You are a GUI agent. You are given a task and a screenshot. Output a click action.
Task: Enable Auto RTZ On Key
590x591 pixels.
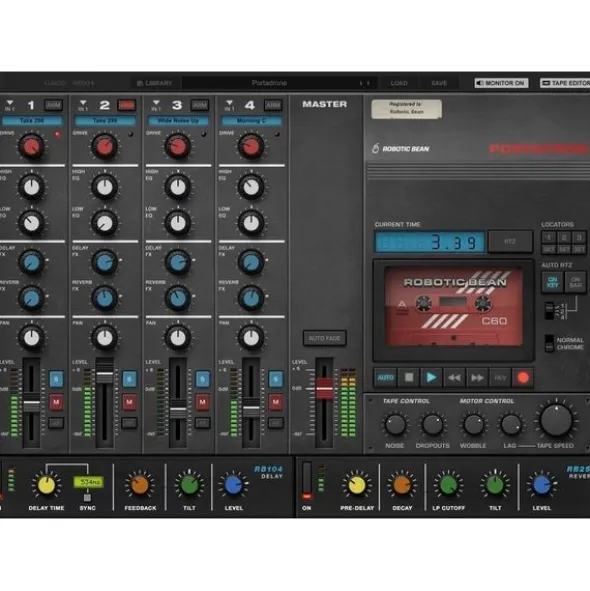click(x=552, y=282)
